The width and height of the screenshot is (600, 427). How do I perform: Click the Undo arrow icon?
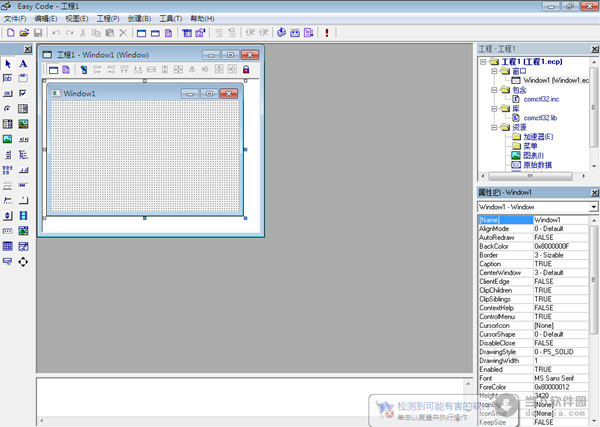coord(56,33)
